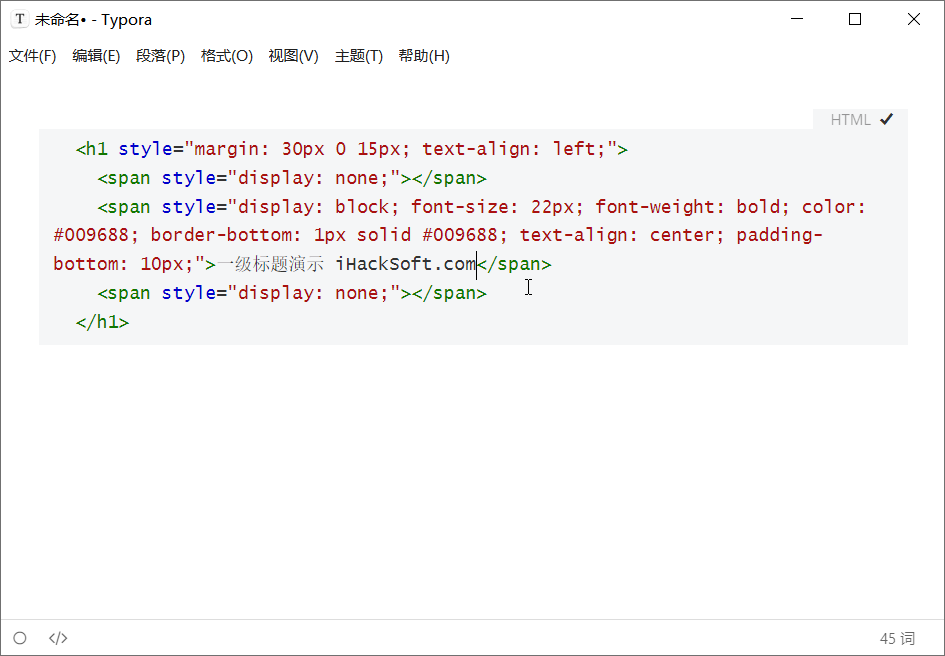Maximize the Typora window
Screen dimensions: 945x656
(x=855, y=19)
